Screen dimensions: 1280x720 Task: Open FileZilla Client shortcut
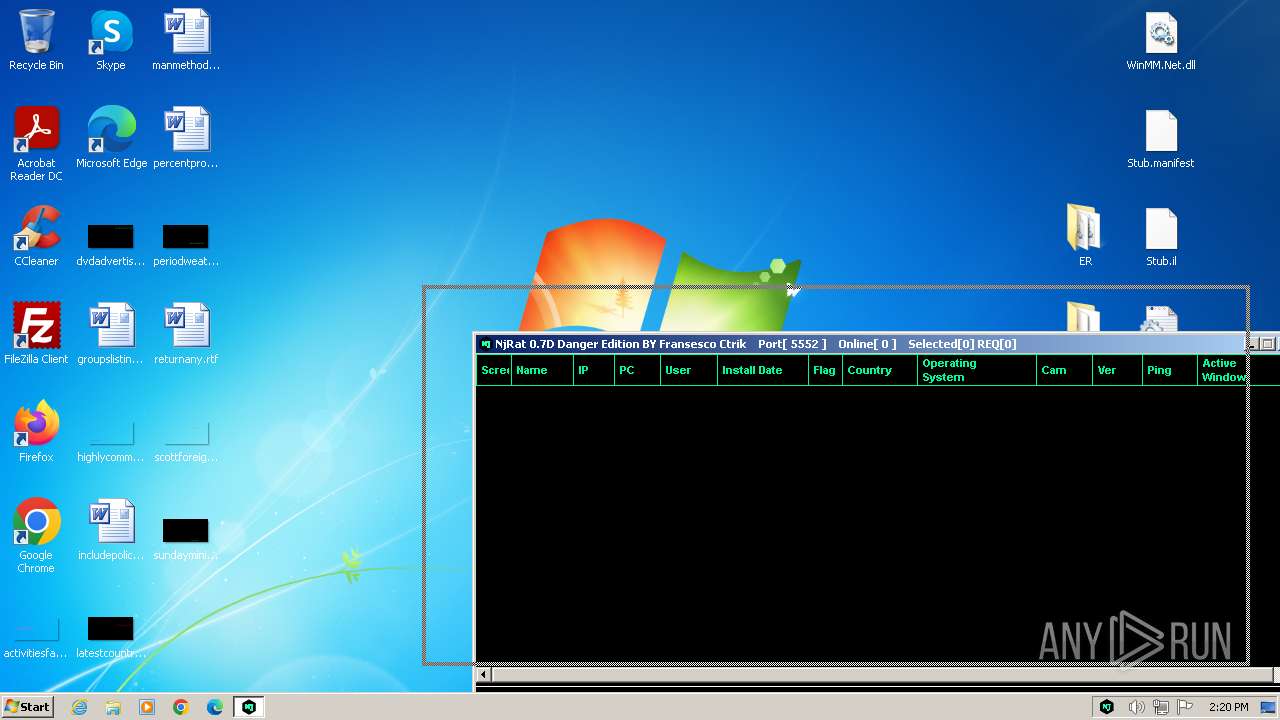(x=36, y=334)
